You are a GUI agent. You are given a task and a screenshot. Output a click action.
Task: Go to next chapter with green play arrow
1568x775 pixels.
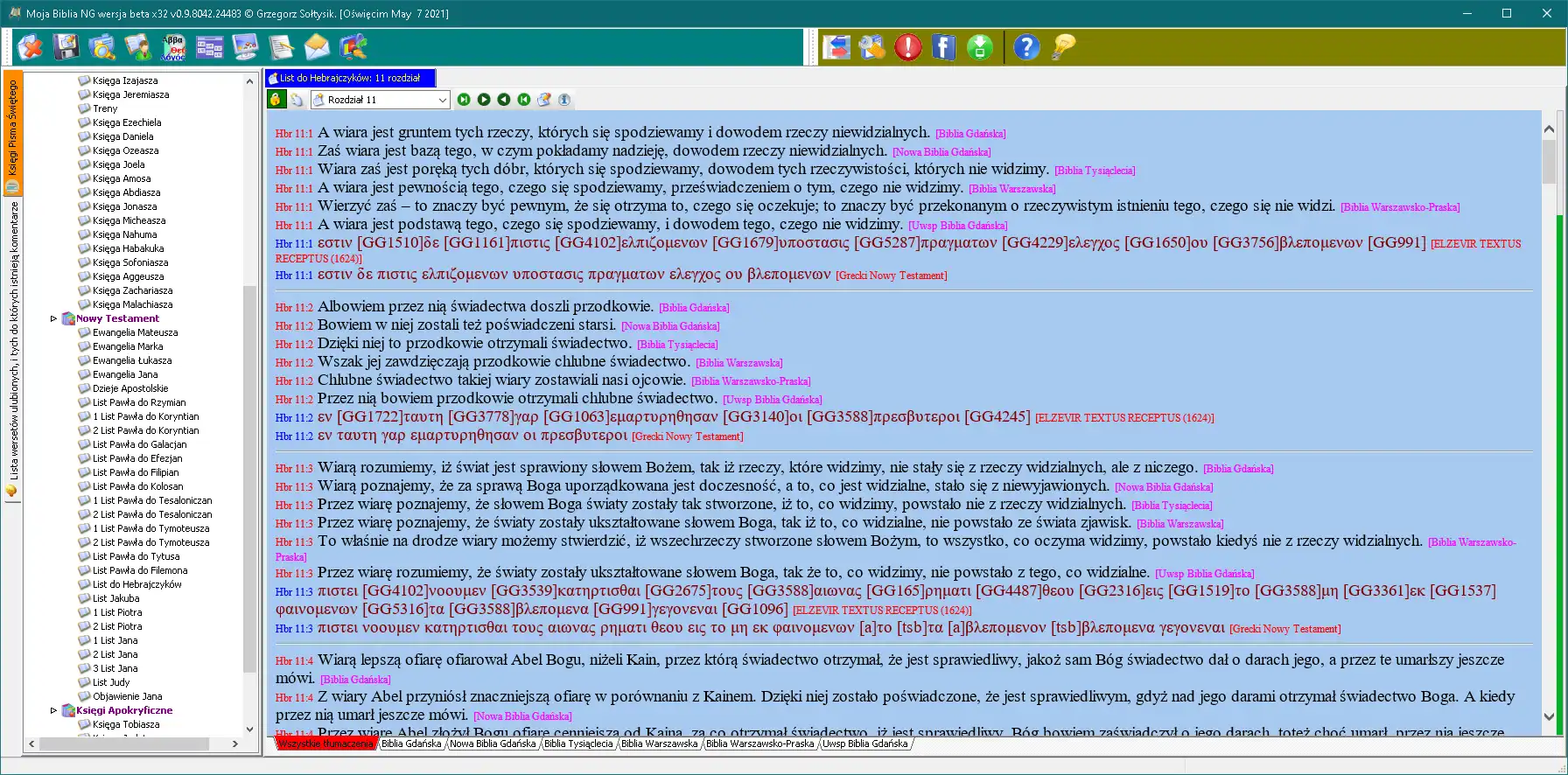pyautogui.click(x=484, y=100)
